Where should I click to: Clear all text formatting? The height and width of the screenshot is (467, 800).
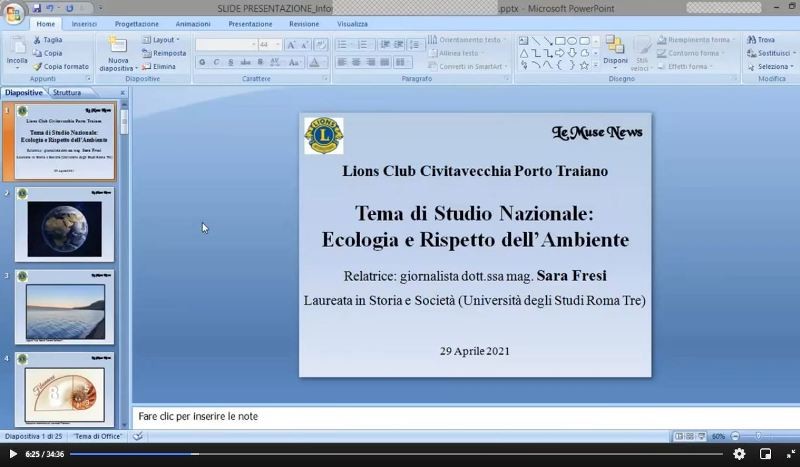(x=321, y=45)
